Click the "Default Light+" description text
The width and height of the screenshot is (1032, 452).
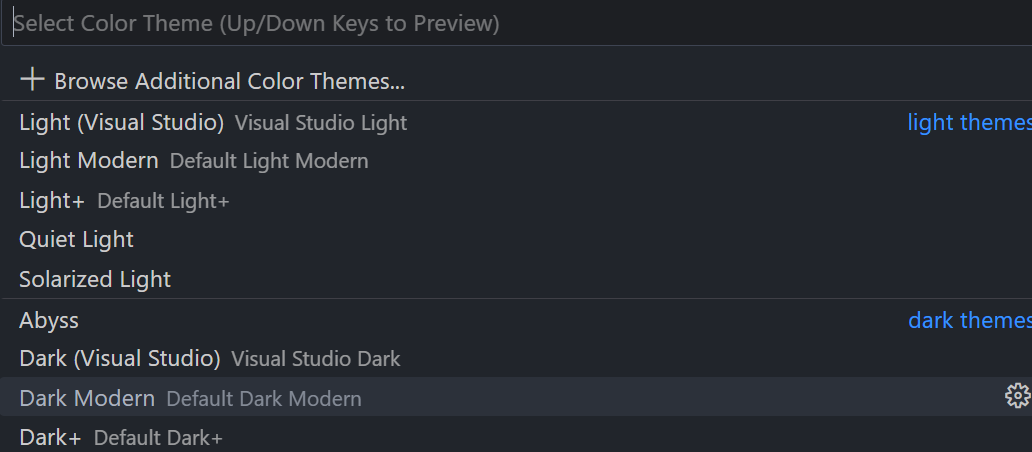coord(163,201)
